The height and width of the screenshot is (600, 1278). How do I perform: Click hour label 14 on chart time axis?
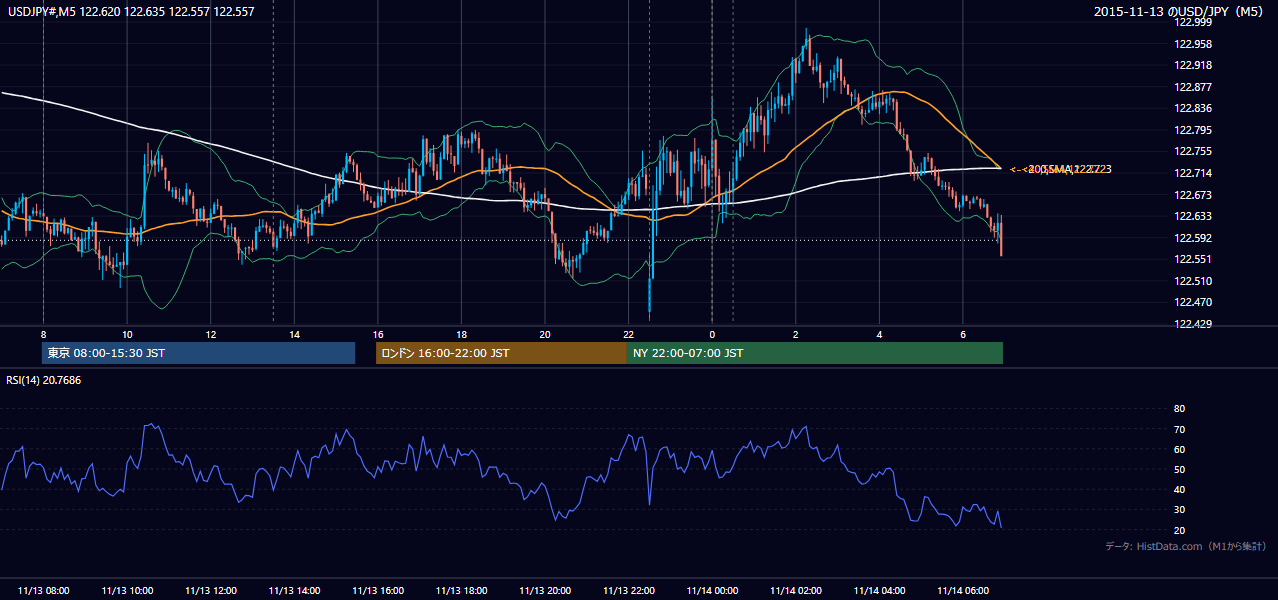pos(294,334)
